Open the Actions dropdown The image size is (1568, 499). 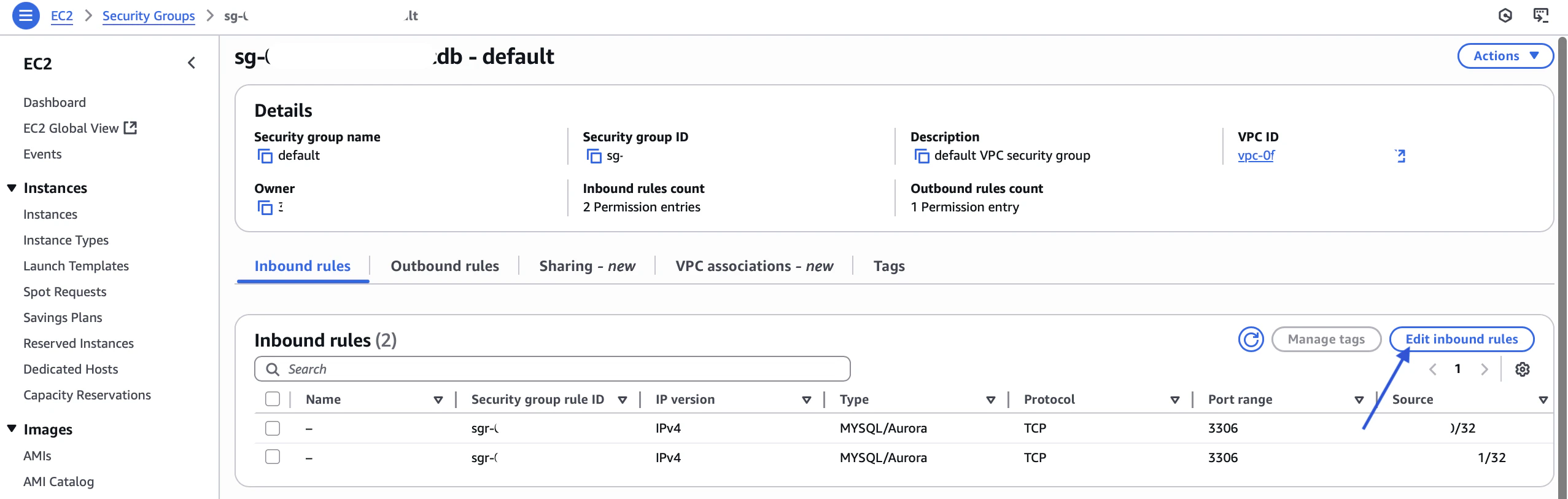(1505, 56)
